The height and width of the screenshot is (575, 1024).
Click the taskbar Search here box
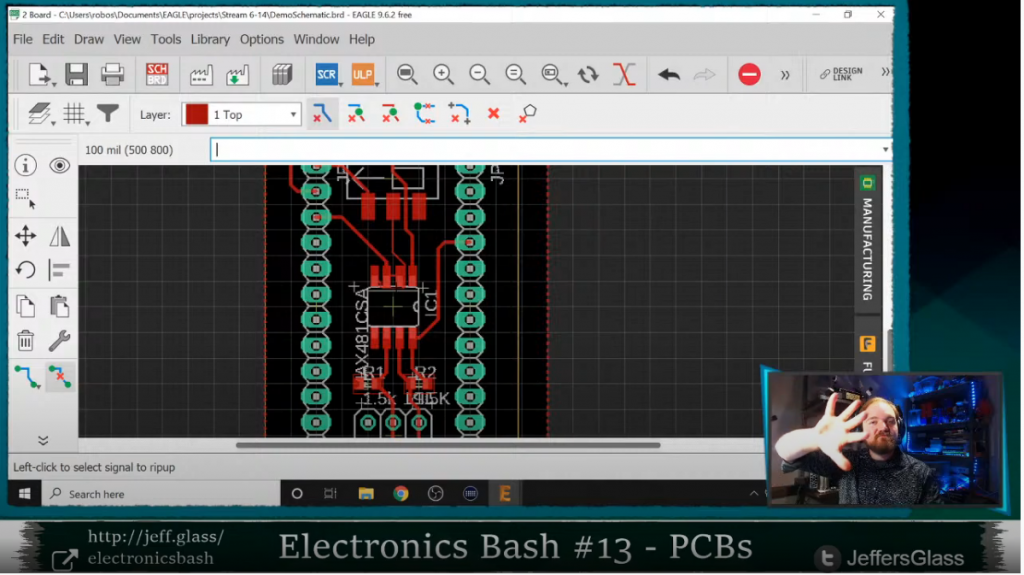(x=161, y=494)
